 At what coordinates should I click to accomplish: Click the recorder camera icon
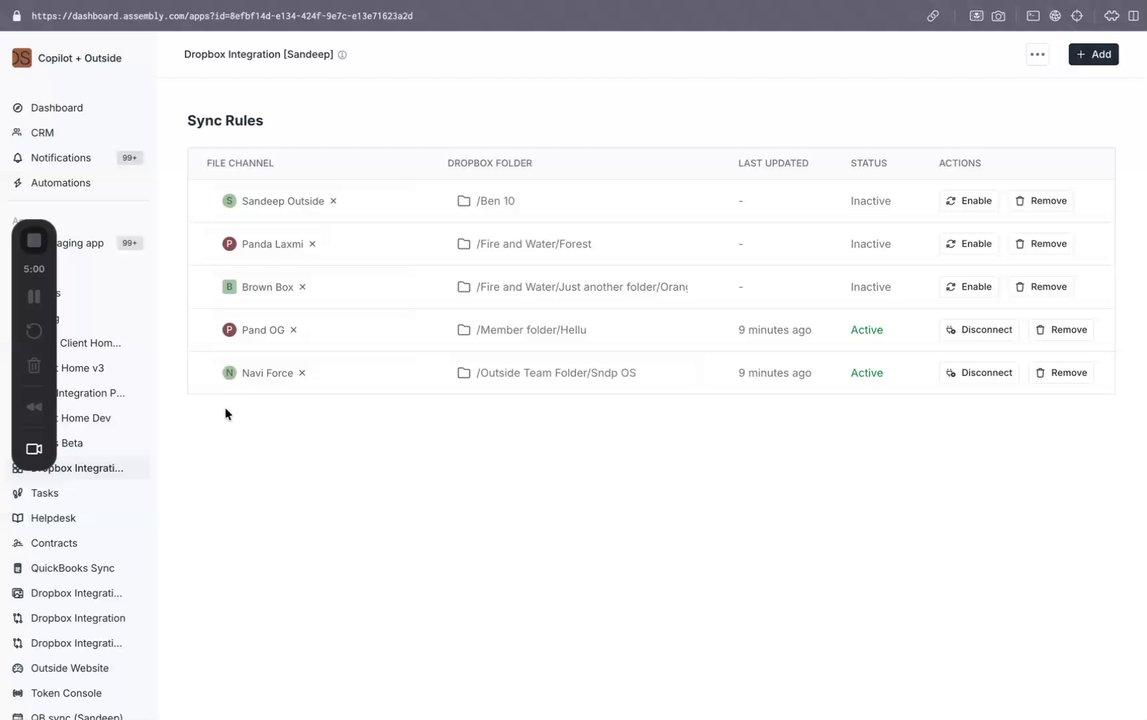coord(34,449)
